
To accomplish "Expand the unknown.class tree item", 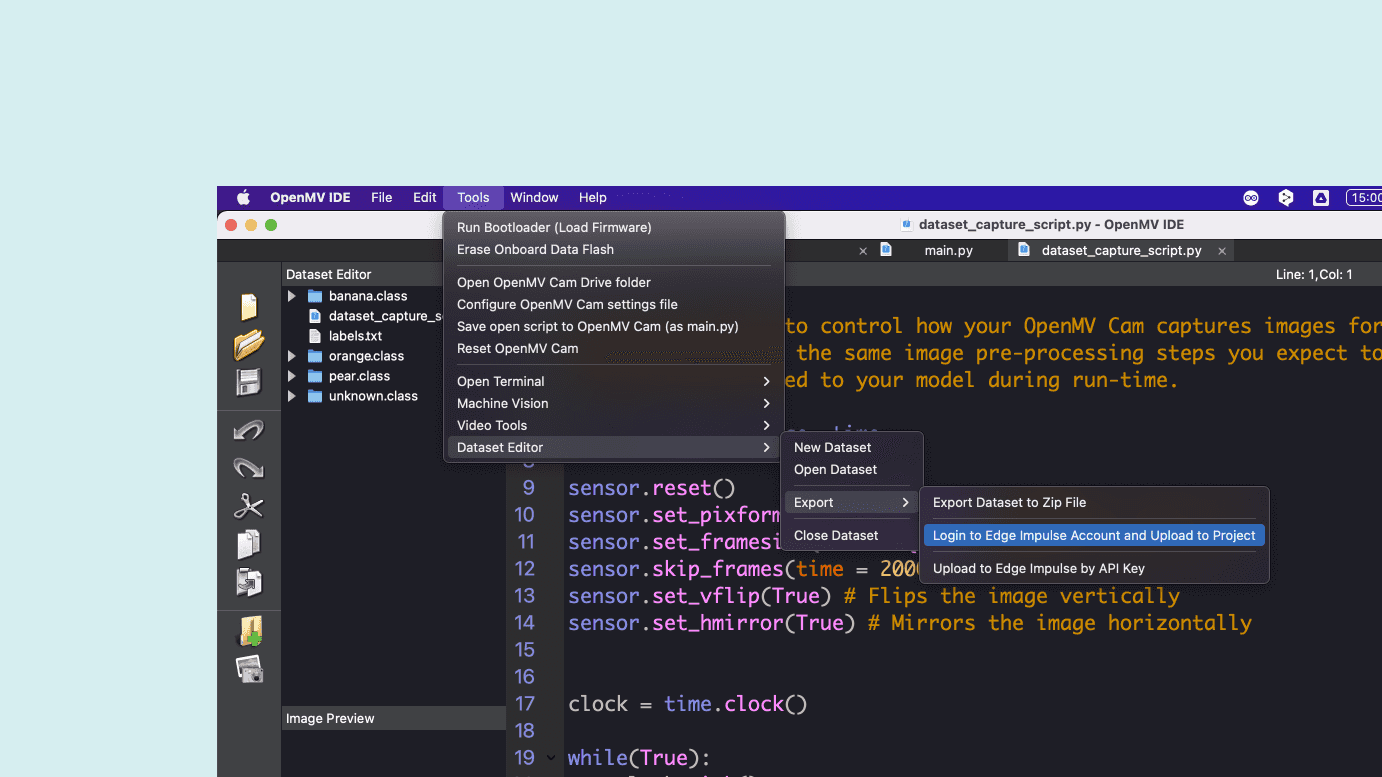I will coord(292,396).
